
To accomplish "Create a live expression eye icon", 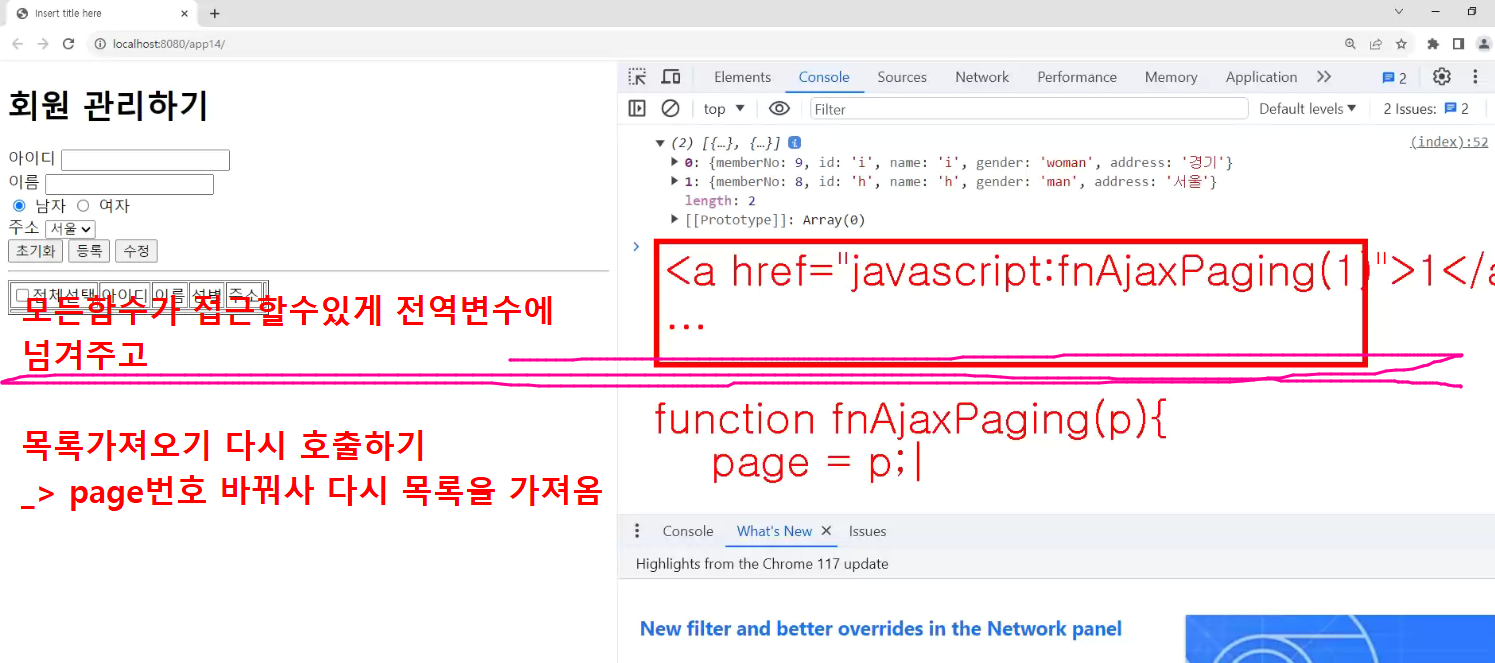I will (x=779, y=108).
